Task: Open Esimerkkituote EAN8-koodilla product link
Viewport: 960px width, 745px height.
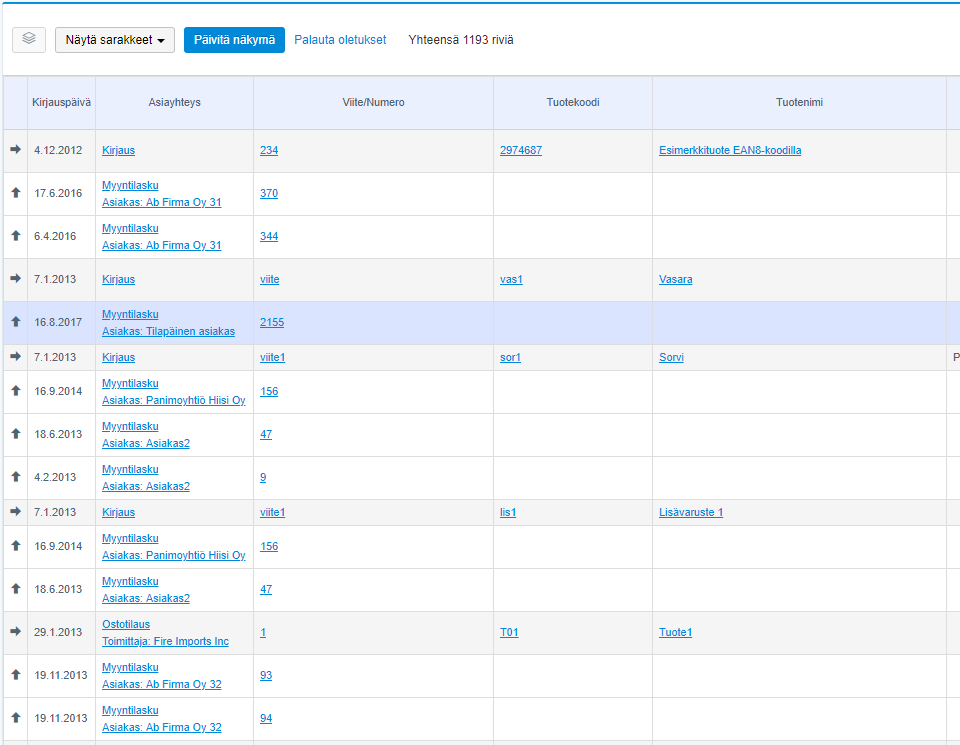Action: pyautogui.click(x=730, y=151)
